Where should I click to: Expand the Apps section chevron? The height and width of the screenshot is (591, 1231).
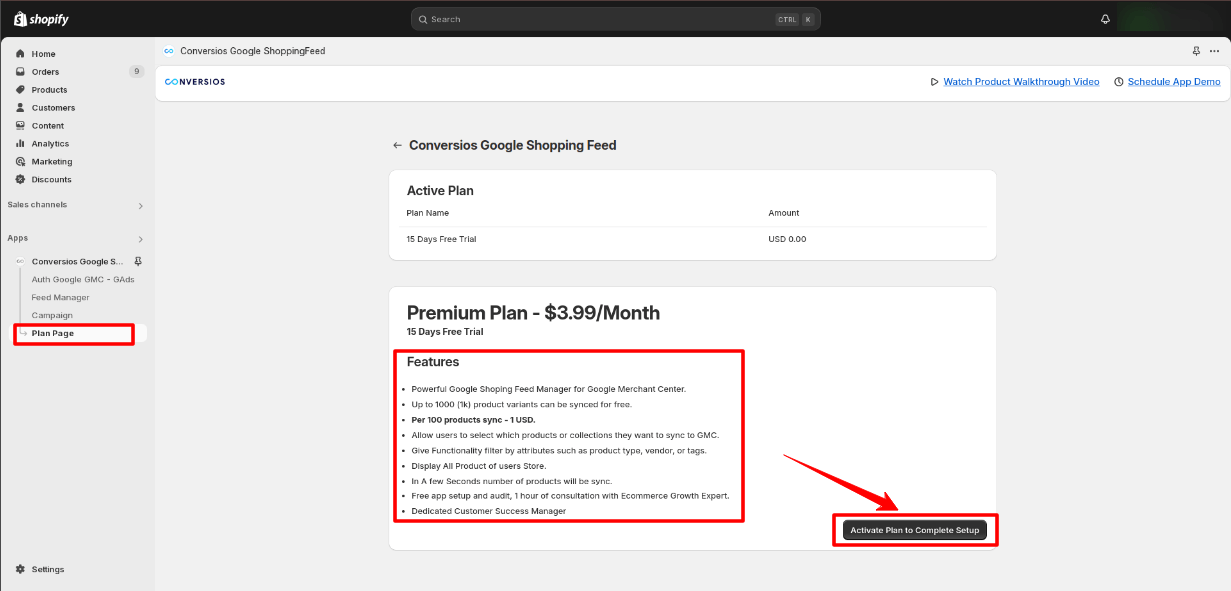point(140,240)
